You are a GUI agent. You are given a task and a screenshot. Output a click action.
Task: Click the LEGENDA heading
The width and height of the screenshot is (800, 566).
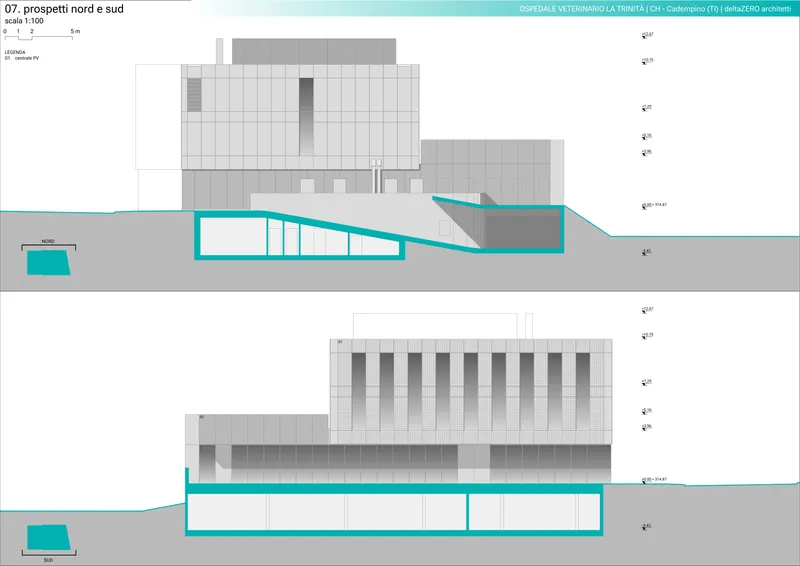pyautogui.click(x=15, y=52)
